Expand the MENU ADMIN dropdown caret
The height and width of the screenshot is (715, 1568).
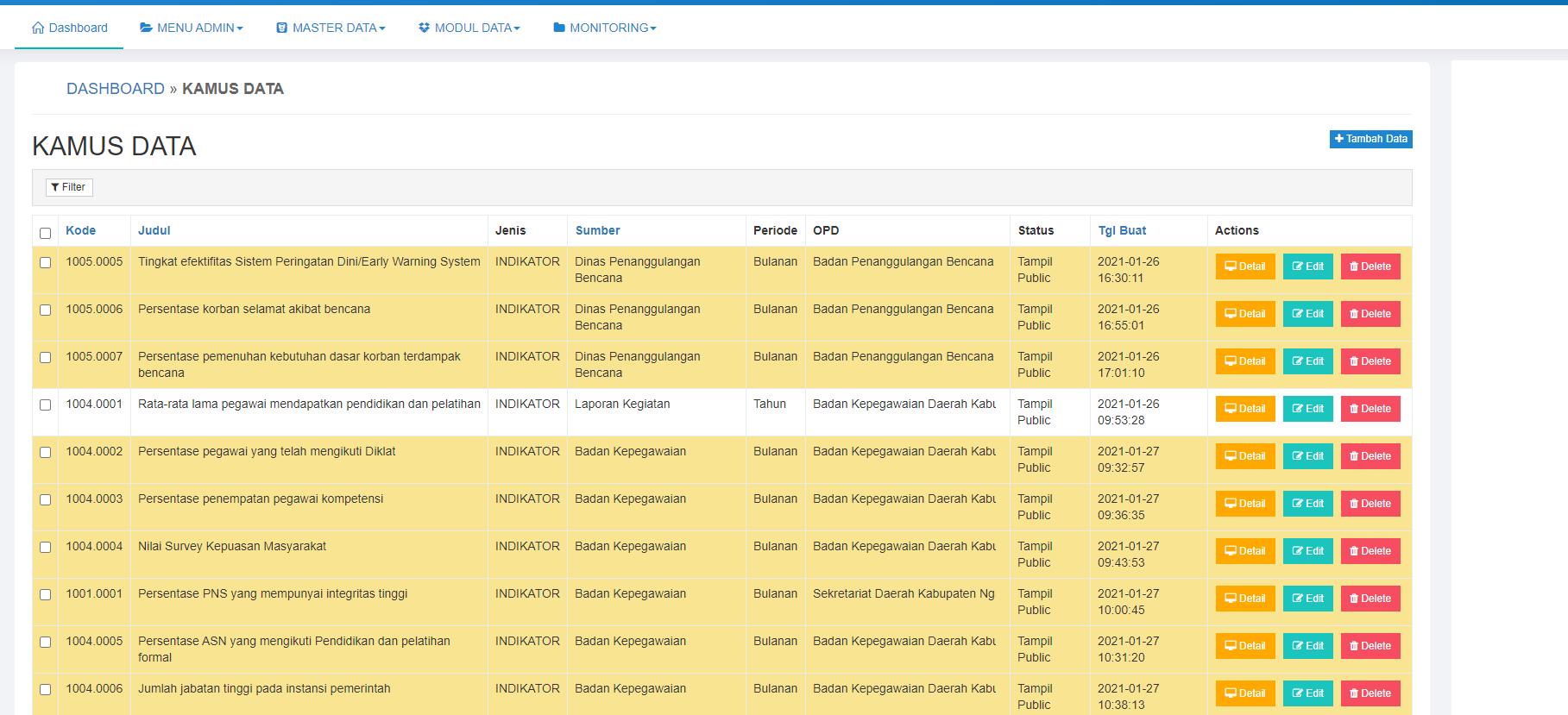click(240, 28)
